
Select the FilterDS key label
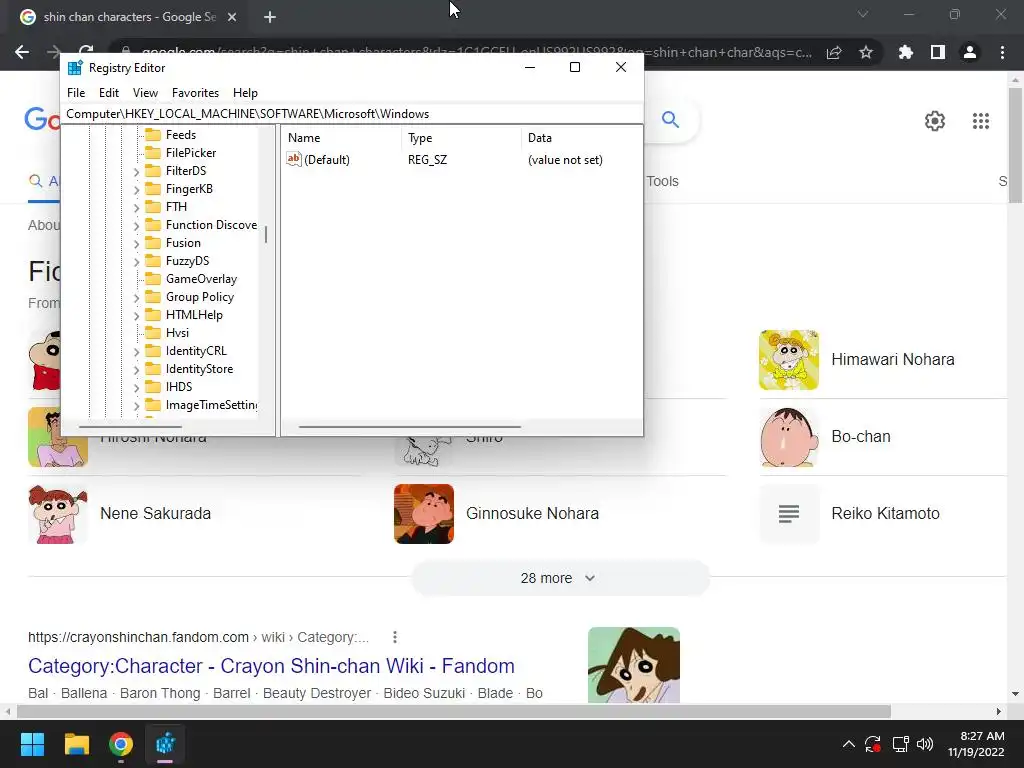185,170
